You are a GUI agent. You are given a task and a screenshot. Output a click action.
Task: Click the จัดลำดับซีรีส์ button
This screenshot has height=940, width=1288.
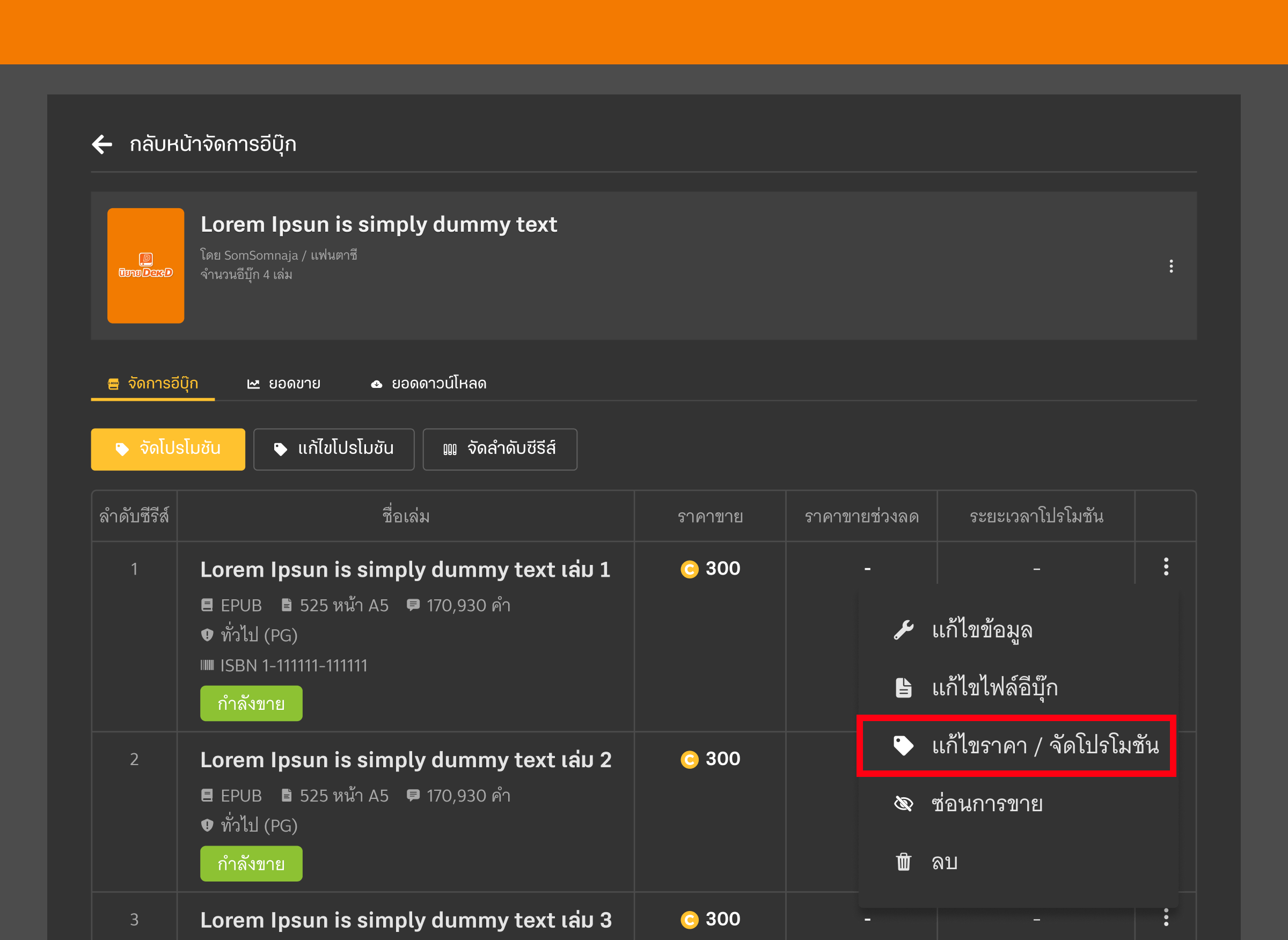pyautogui.click(x=500, y=449)
